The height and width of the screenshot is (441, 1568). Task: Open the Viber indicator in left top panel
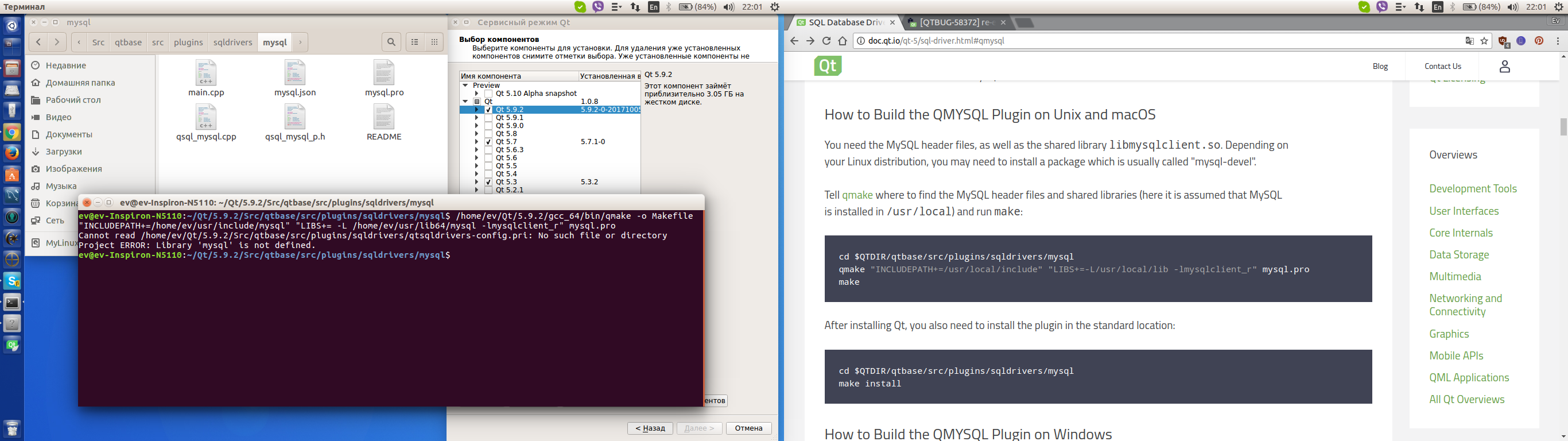pos(599,7)
